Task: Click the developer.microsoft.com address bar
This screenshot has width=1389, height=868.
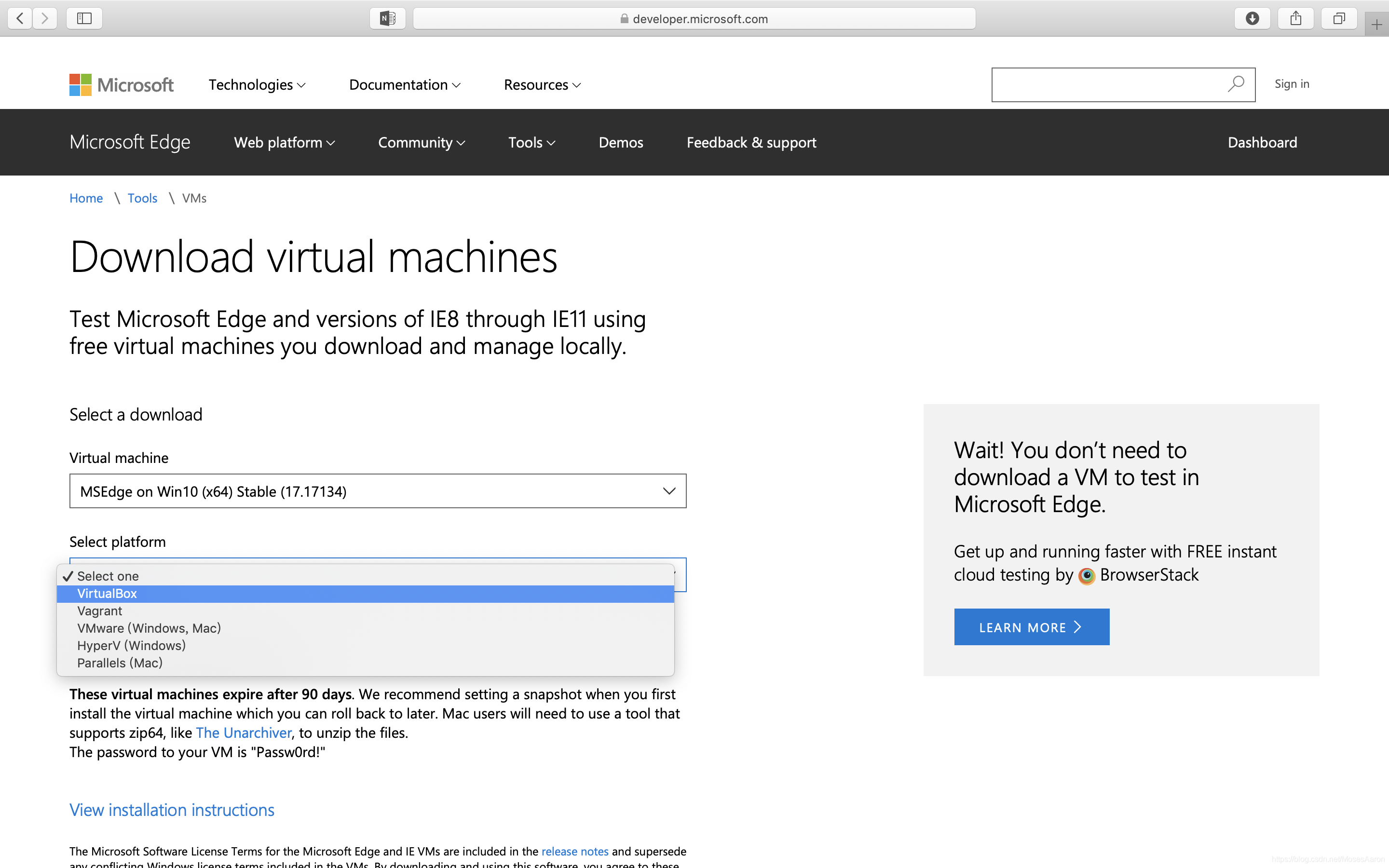Action: tap(694, 18)
